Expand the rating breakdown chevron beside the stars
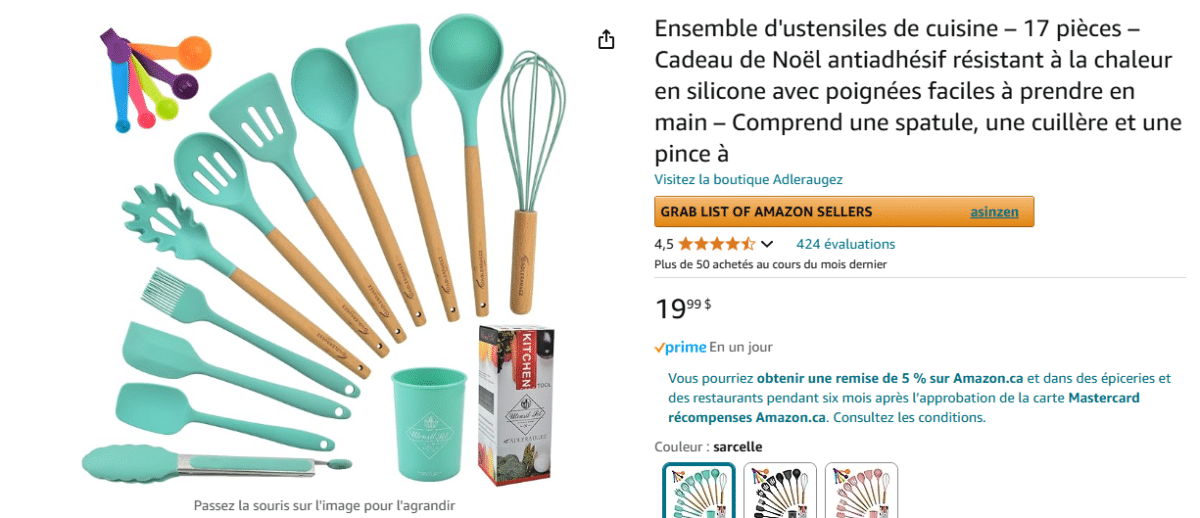The height and width of the screenshot is (518, 1200). (767, 244)
